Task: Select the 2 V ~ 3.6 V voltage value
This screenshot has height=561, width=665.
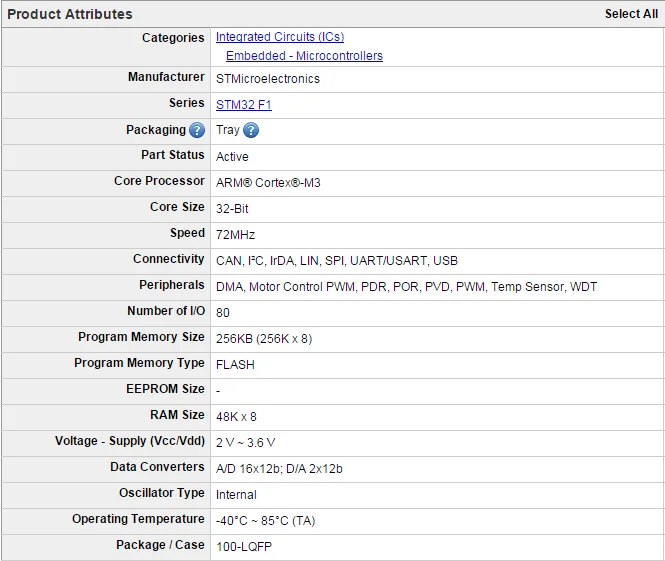Action: click(x=245, y=442)
